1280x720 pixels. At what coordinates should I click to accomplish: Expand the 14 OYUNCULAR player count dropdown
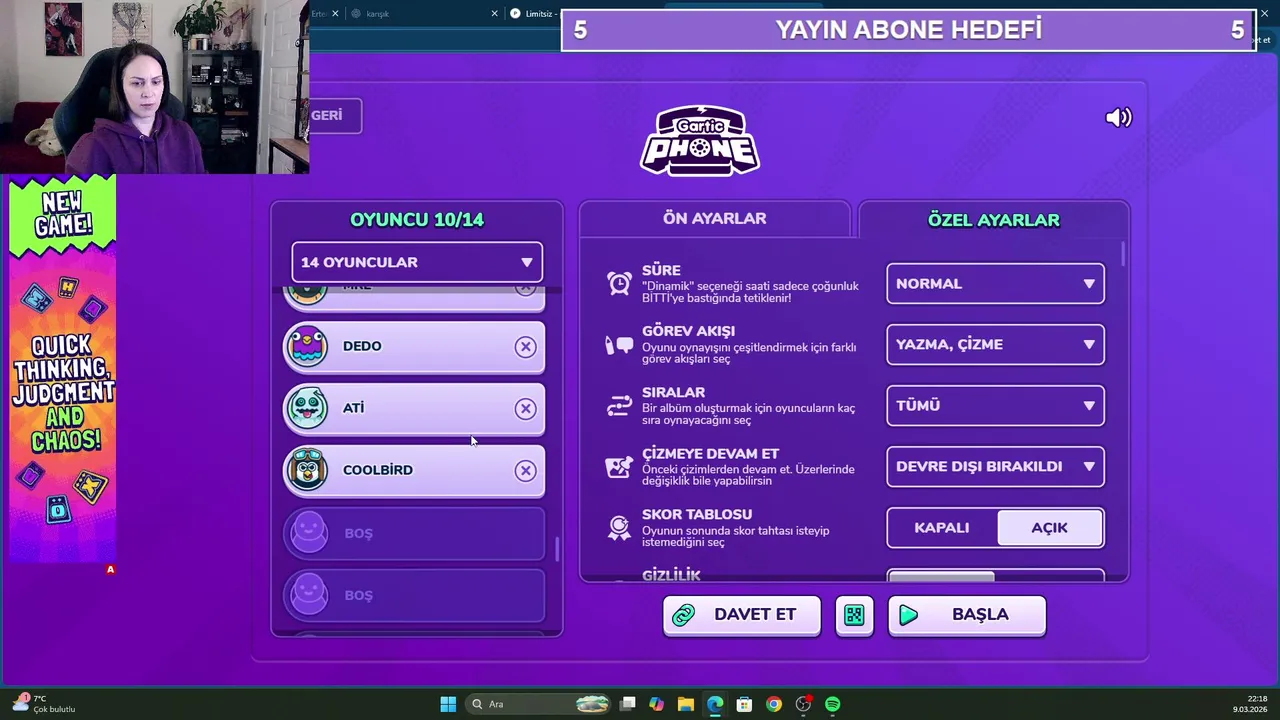pyautogui.click(x=417, y=262)
